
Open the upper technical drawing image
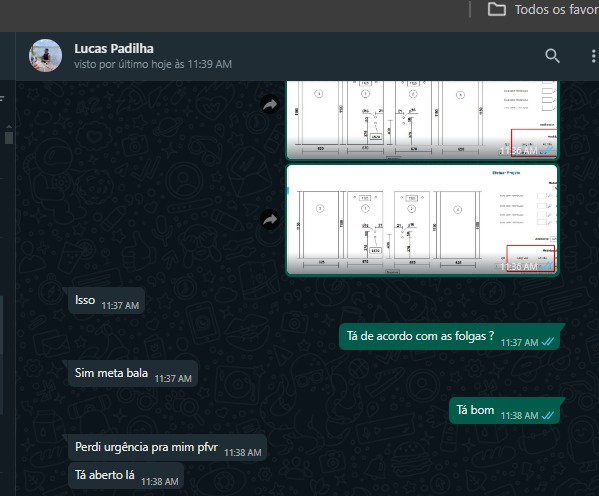(x=422, y=120)
